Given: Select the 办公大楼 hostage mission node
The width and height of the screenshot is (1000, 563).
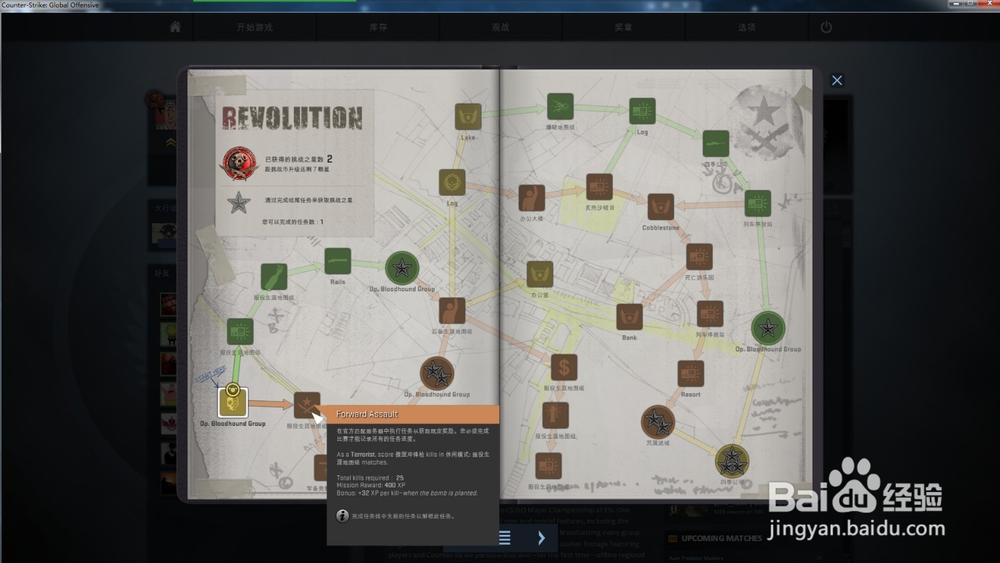Looking at the screenshot, I should [x=531, y=198].
